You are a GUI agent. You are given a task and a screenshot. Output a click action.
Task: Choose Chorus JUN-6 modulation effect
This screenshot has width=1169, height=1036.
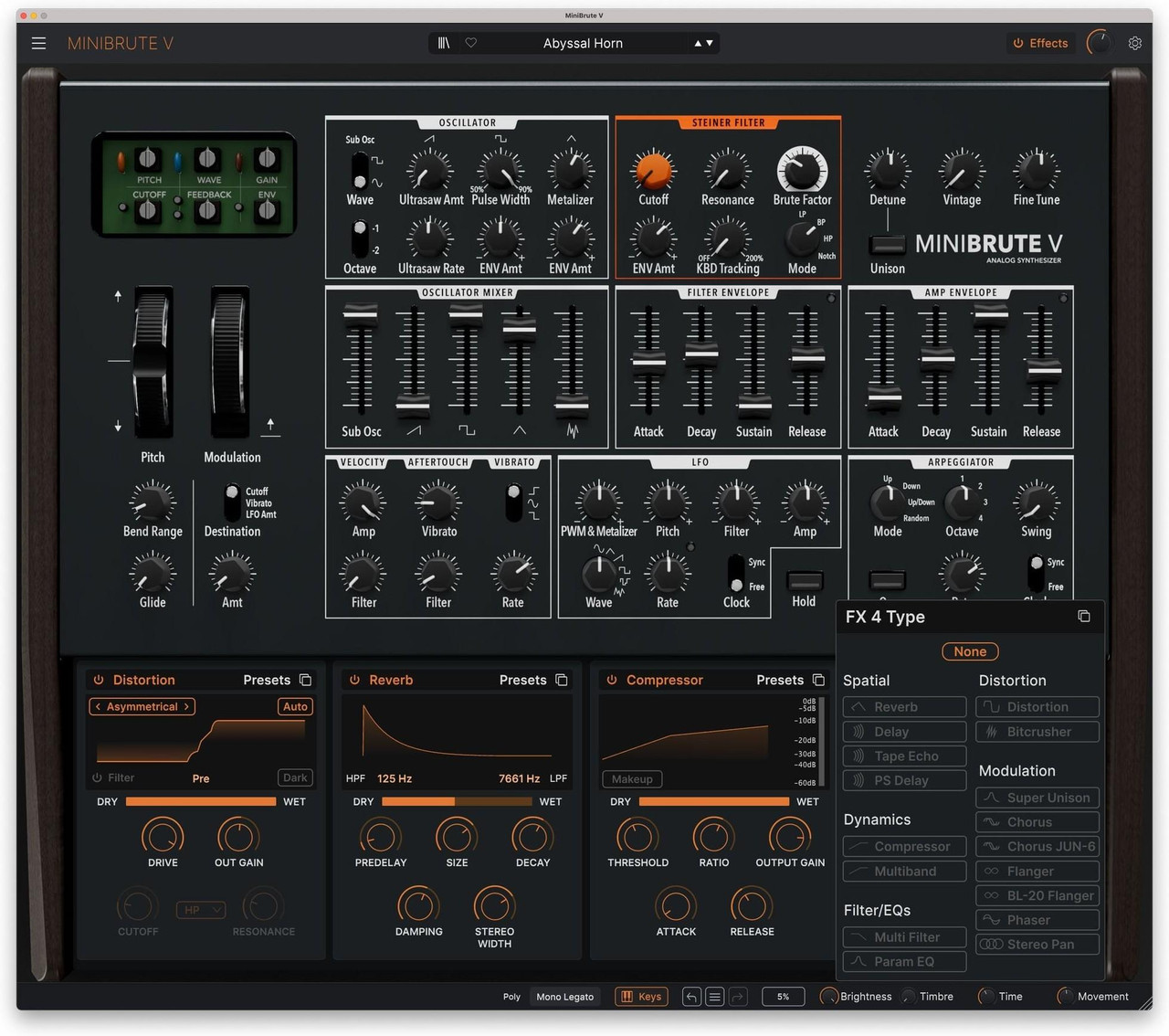click(1037, 846)
